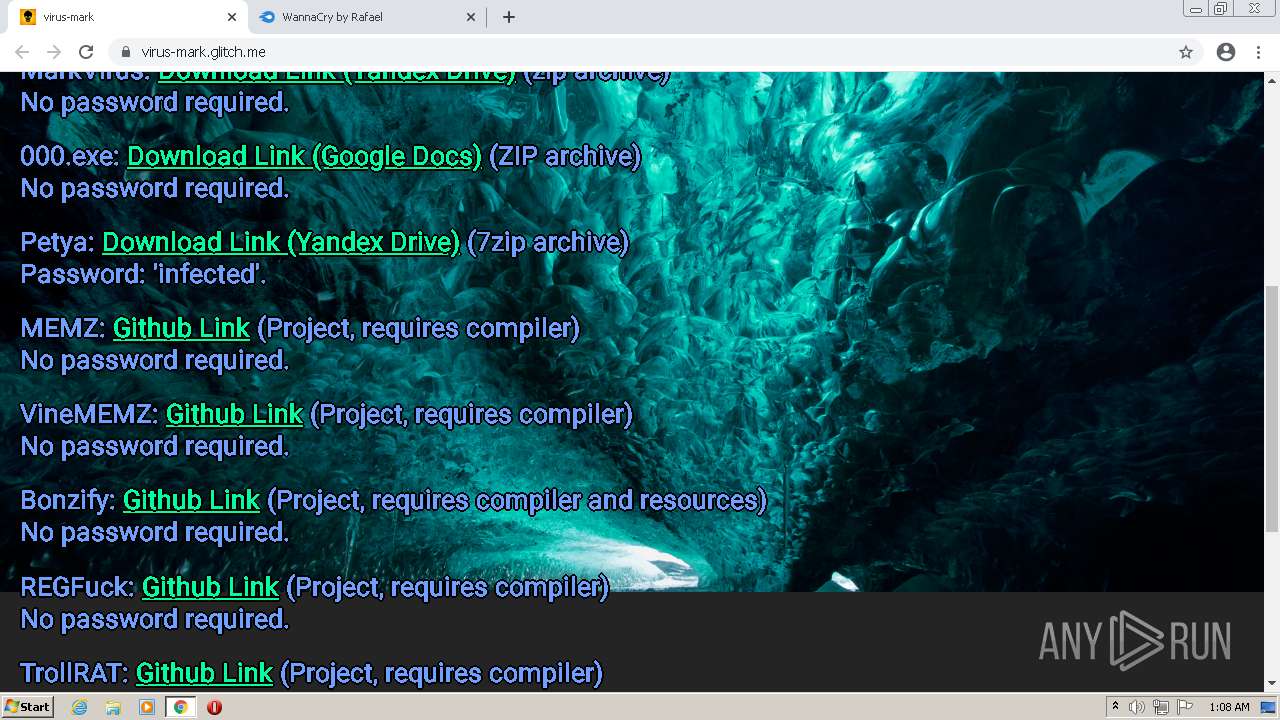This screenshot has height=720, width=1280.
Task: Click 'Bonzify:' label text
Action: 68,500
